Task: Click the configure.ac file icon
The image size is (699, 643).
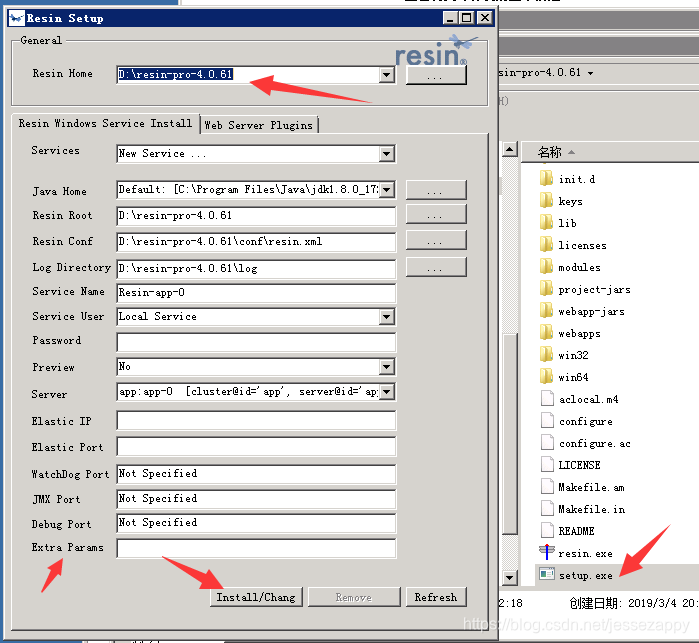Action: [547, 443]
